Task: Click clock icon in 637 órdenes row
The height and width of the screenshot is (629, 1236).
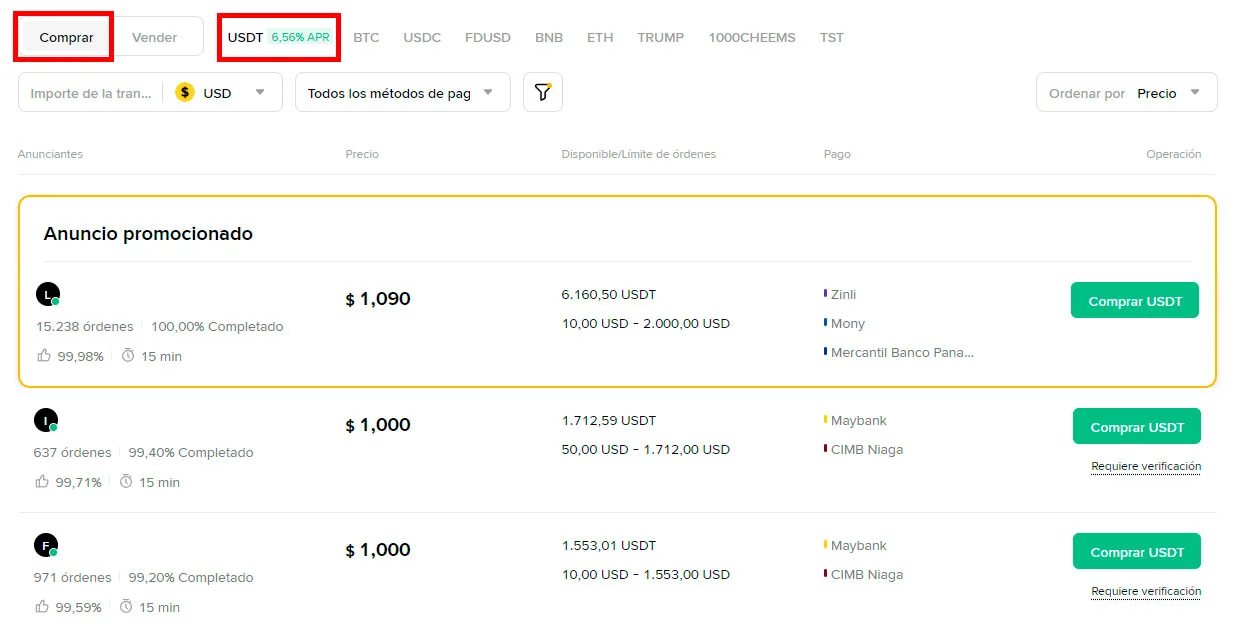Action: [126, 481]
